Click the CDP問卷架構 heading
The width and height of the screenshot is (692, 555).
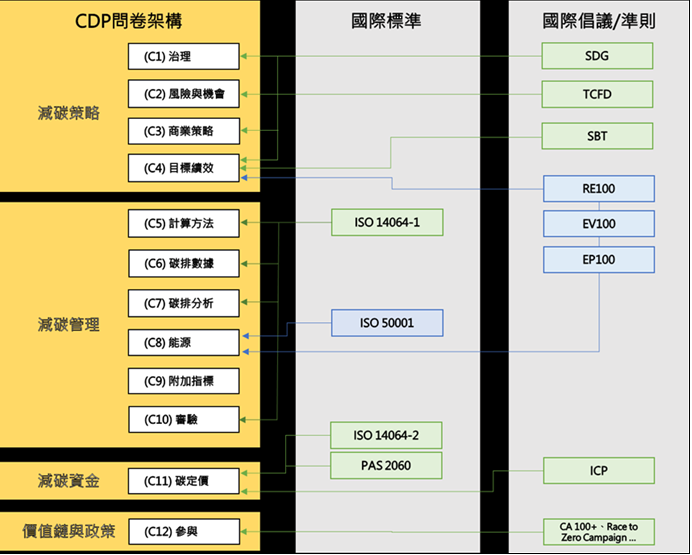[128, 21]
